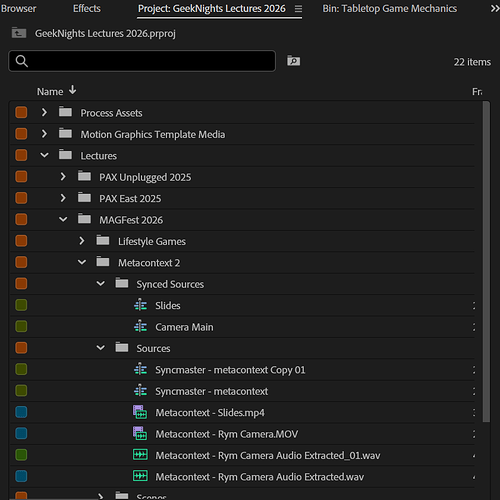This screenshot has height=500, width=500.
Task: Click orange label swatch for Lectures bin
Action: coord(21,155)
